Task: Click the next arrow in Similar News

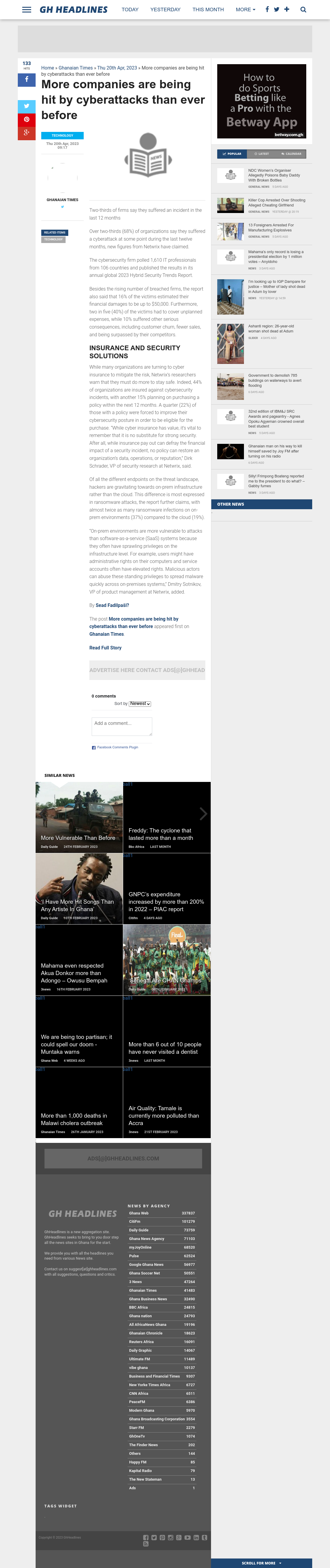Action: 204,814
